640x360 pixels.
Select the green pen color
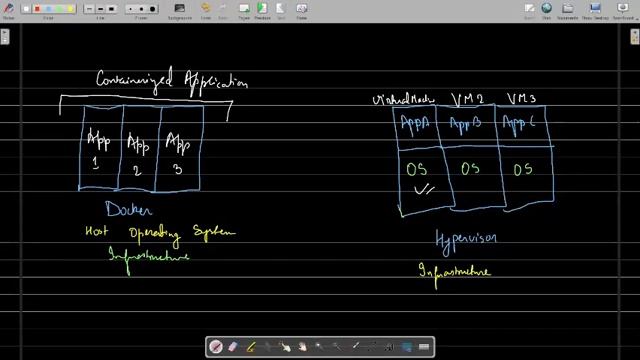[x=60, y=9]
